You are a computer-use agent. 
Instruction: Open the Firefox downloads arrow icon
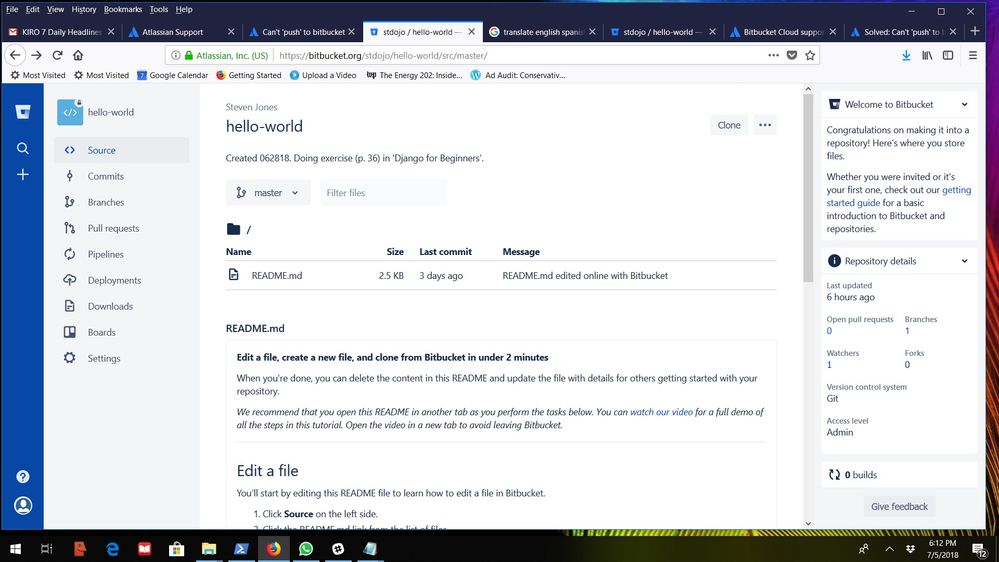pos(906,55)
